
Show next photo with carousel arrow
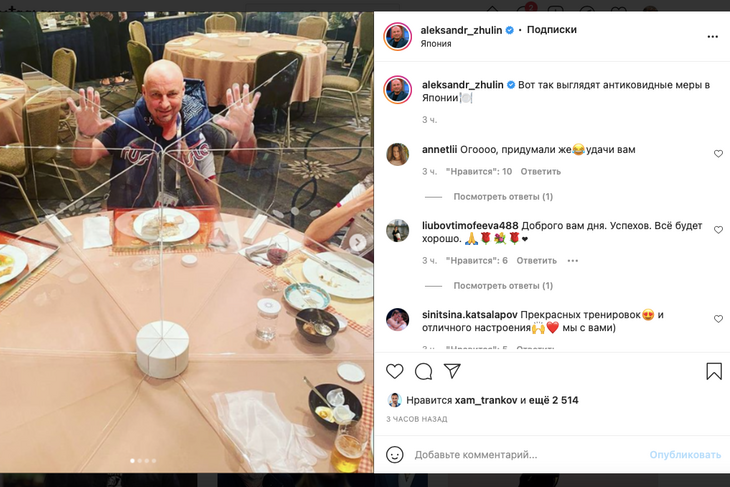point(358,242)
